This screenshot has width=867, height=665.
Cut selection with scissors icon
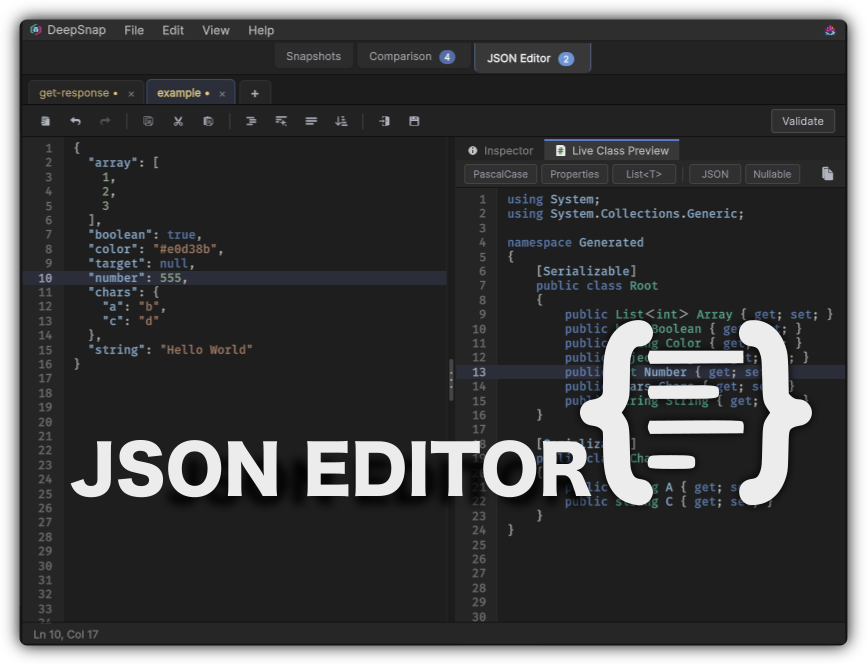[178, 121]
